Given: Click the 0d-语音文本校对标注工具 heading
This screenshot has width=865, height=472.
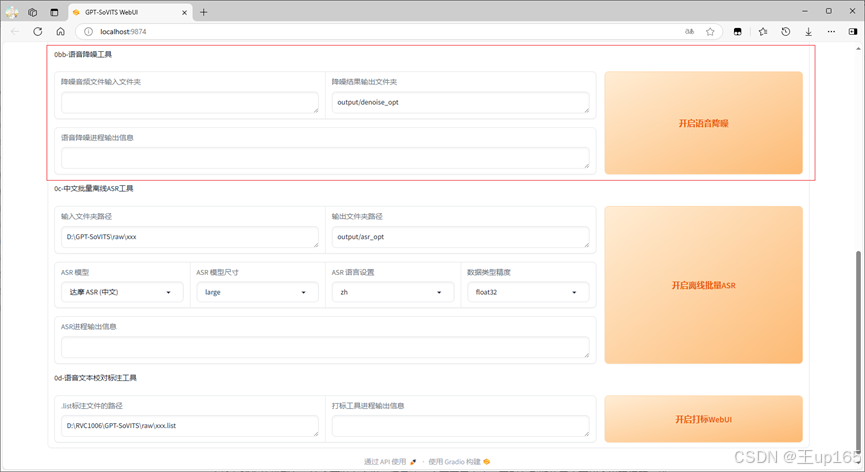Looking at the screenshot, I should click(x=95, y=378).
